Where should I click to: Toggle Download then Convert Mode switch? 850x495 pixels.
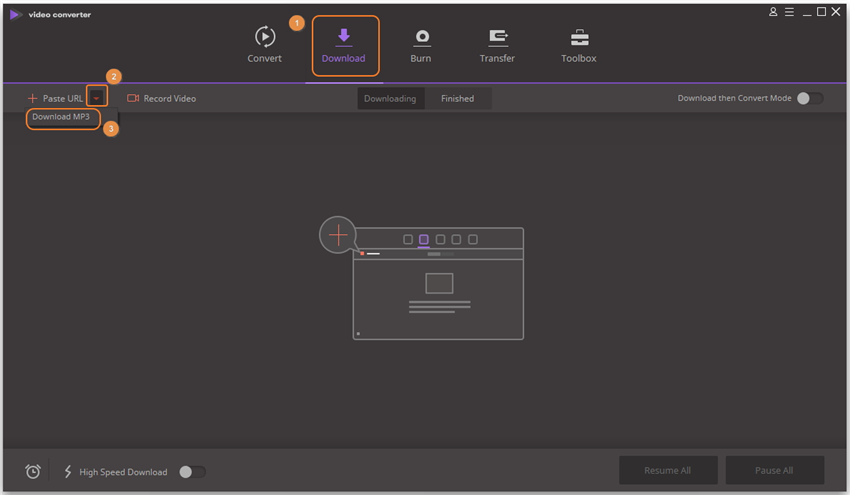pos(810,98)
